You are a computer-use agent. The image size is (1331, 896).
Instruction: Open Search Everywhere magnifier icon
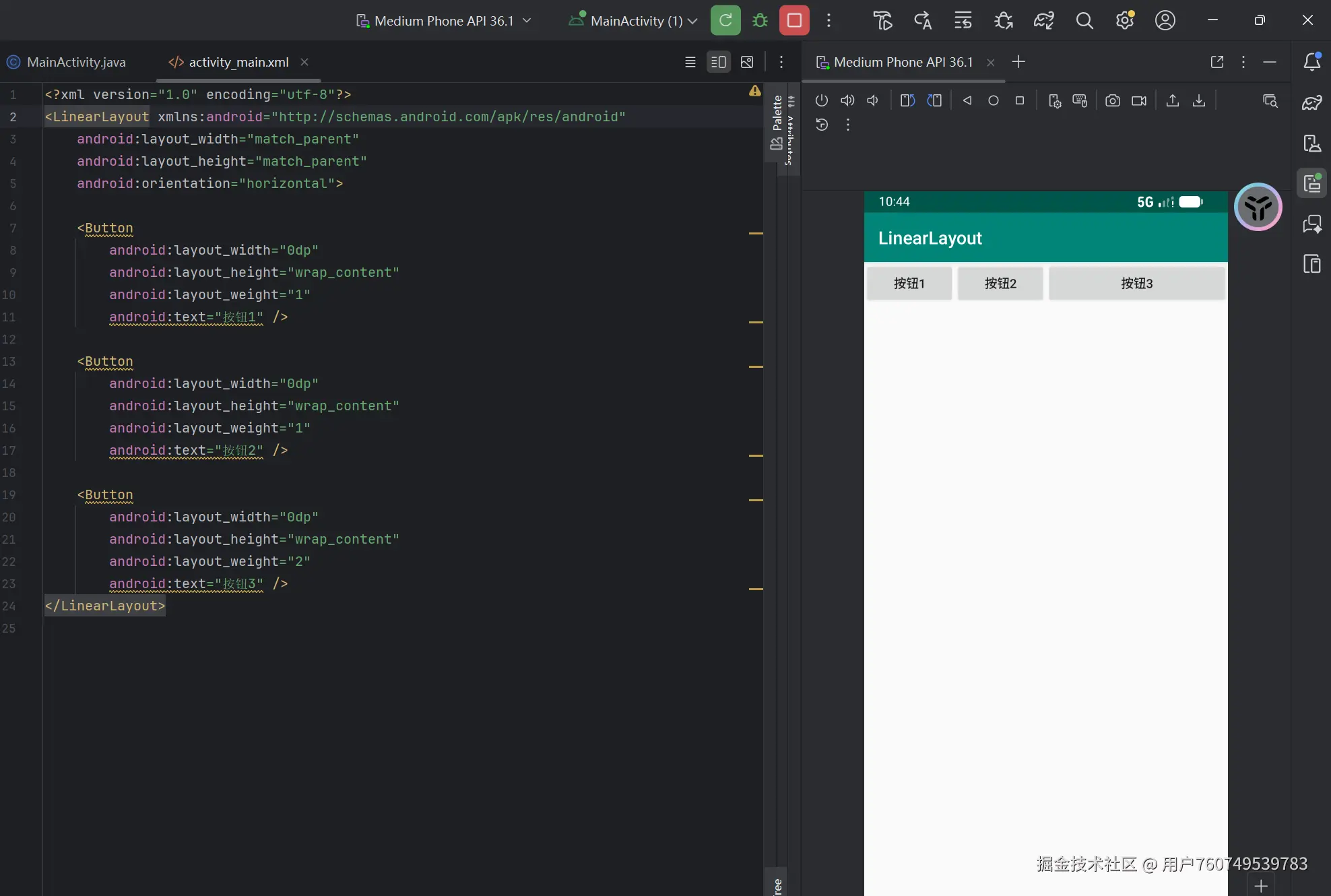pos(1084,20)
